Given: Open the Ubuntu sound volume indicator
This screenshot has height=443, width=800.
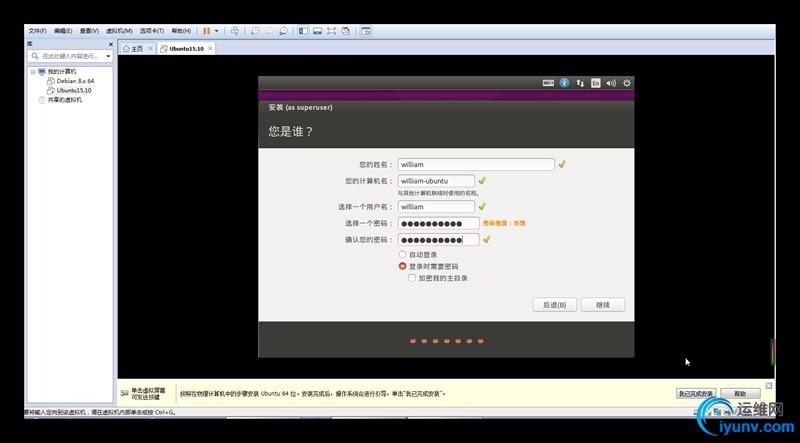Looking at the screenshot, I should tap(611, 83).
